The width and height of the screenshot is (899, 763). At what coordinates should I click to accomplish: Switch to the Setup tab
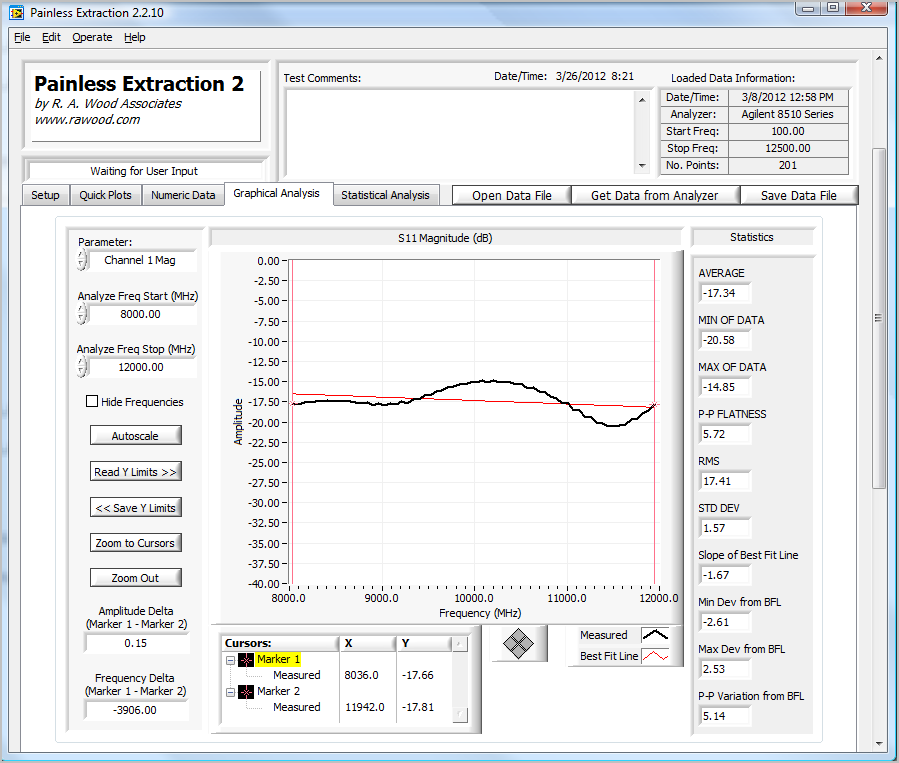[45, 195]
